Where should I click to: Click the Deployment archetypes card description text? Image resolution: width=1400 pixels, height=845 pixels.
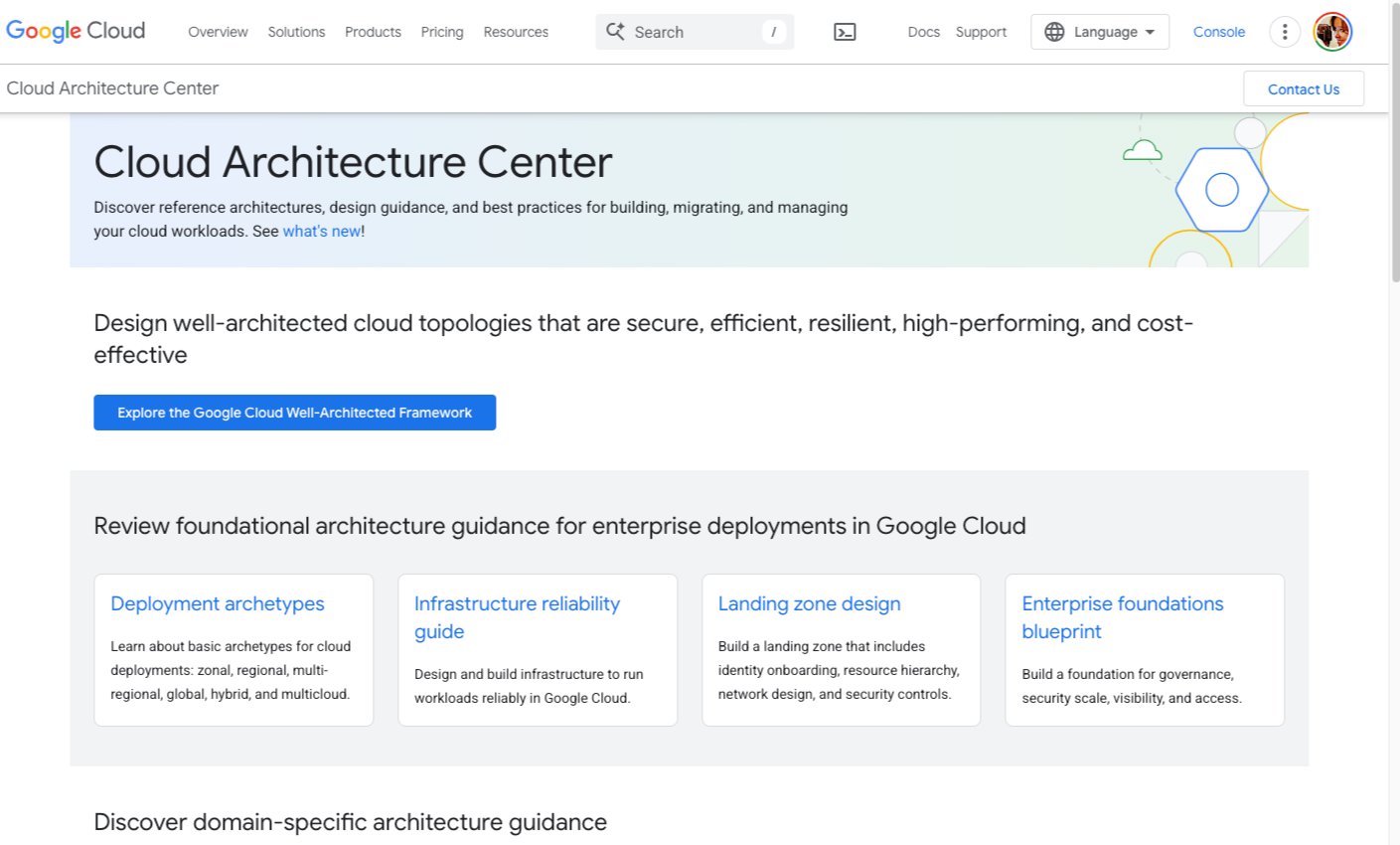pyautogui.click(x=231, y=670)
